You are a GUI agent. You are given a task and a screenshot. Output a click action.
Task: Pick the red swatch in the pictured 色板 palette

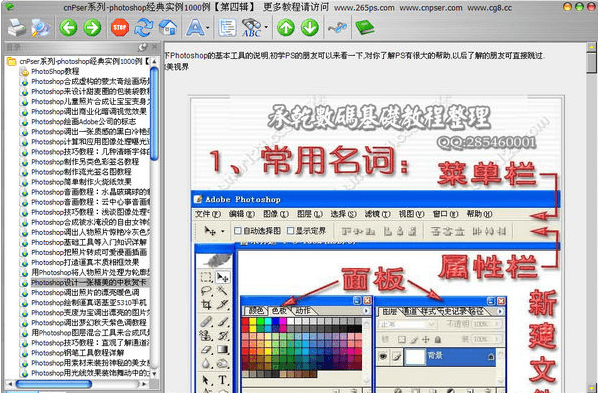click(245, 321)
